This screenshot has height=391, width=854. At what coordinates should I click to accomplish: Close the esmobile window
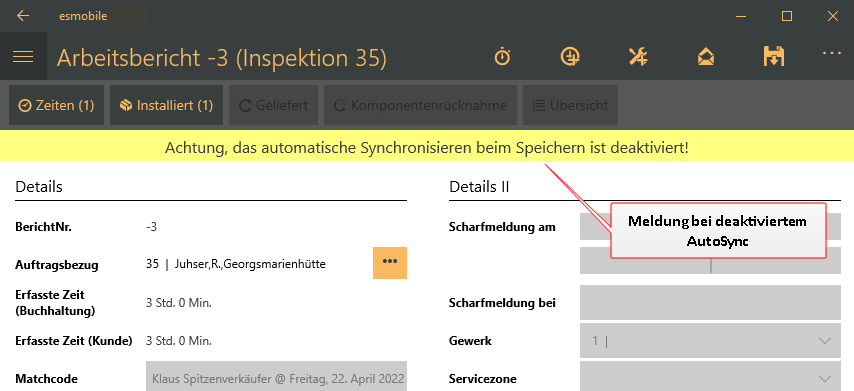point(832,16)
